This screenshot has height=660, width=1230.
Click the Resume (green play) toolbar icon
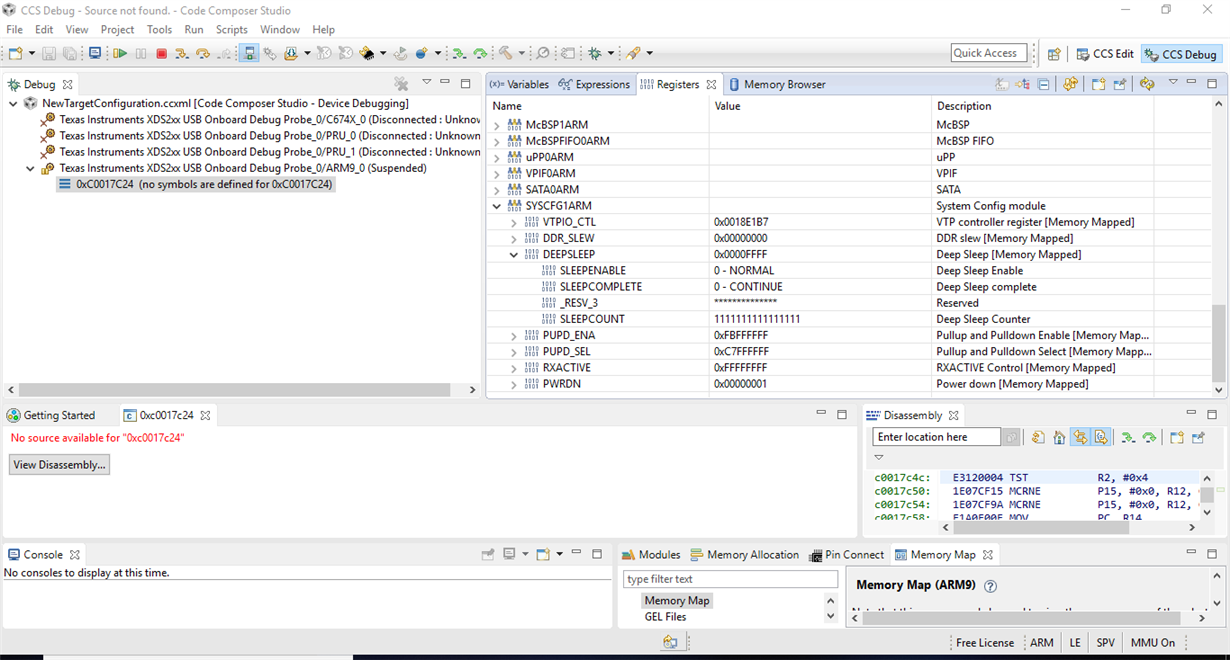120,53
